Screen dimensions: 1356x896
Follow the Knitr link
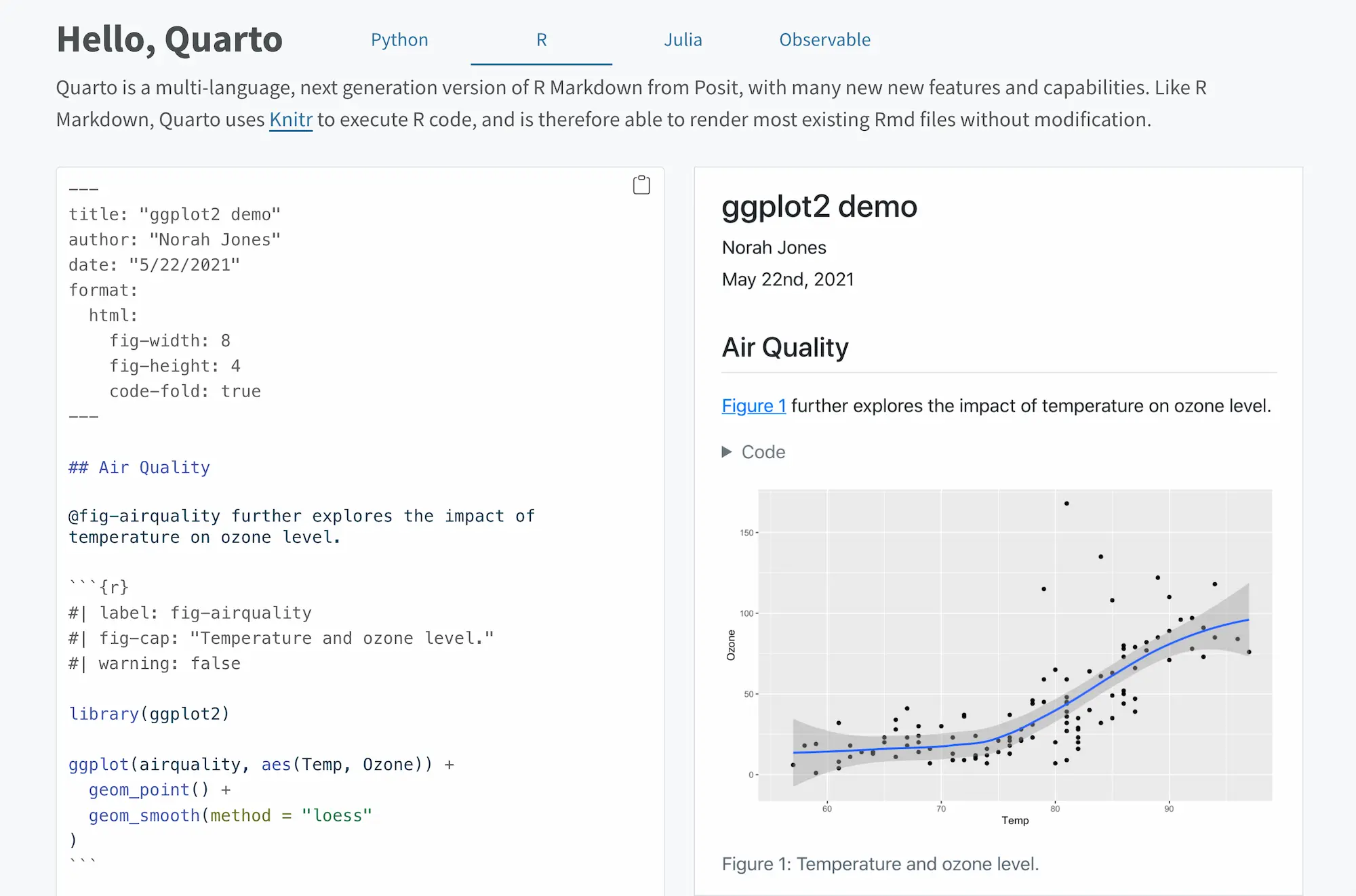tap(291, 120)
